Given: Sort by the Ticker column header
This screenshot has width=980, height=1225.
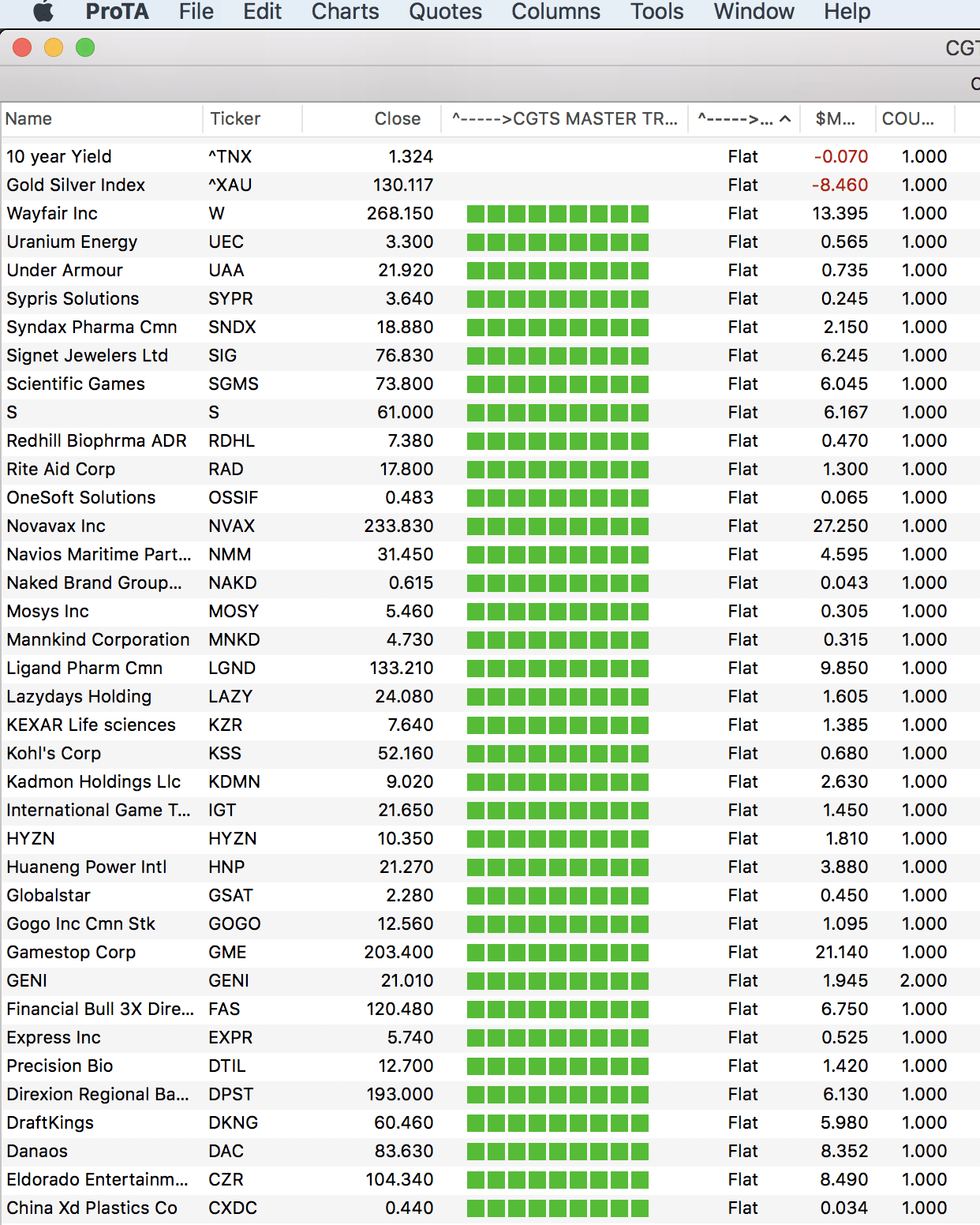Looking at the screenshot, I should (252, 119).
